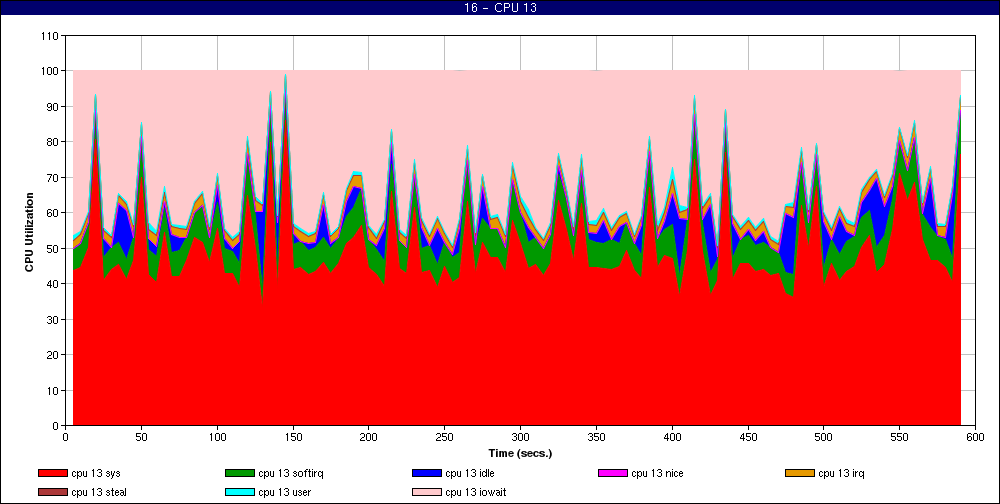The height and width of the screenshot is (504, 1000).
Task: Click the 'CPU Utilization' y-axis label
Action: tap(29, 230)
